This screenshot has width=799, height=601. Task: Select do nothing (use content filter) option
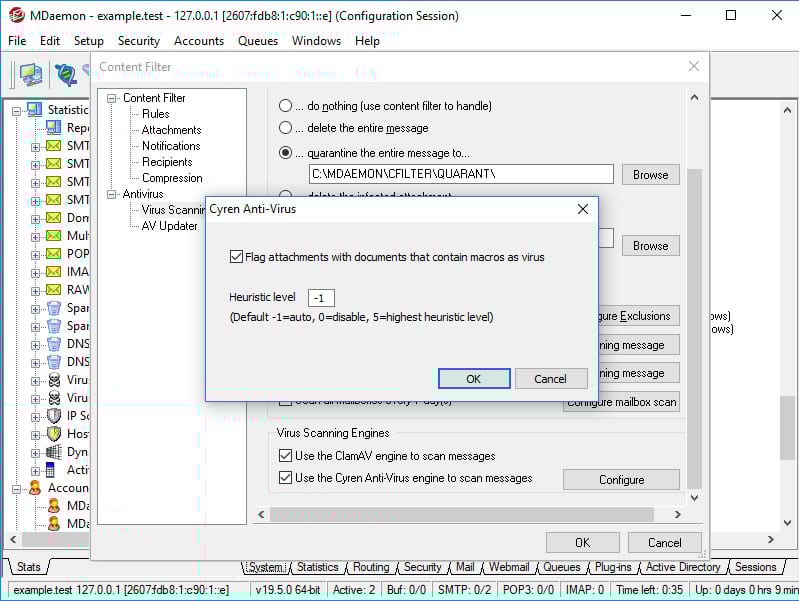[285, 106]
